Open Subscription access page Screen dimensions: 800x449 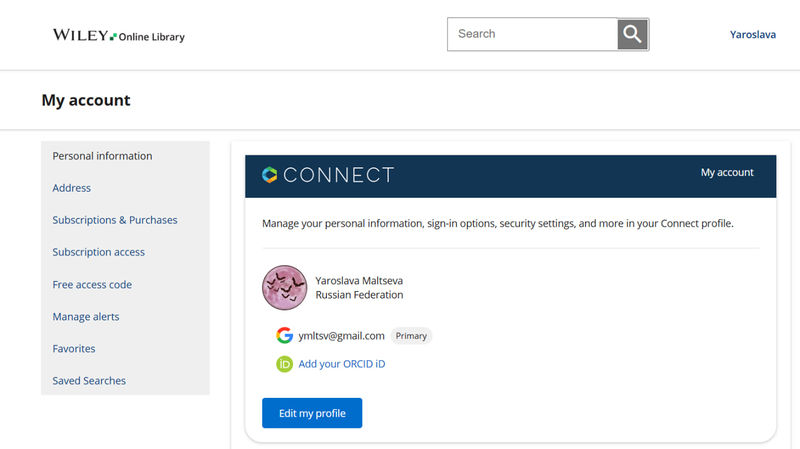coord(99,252)
